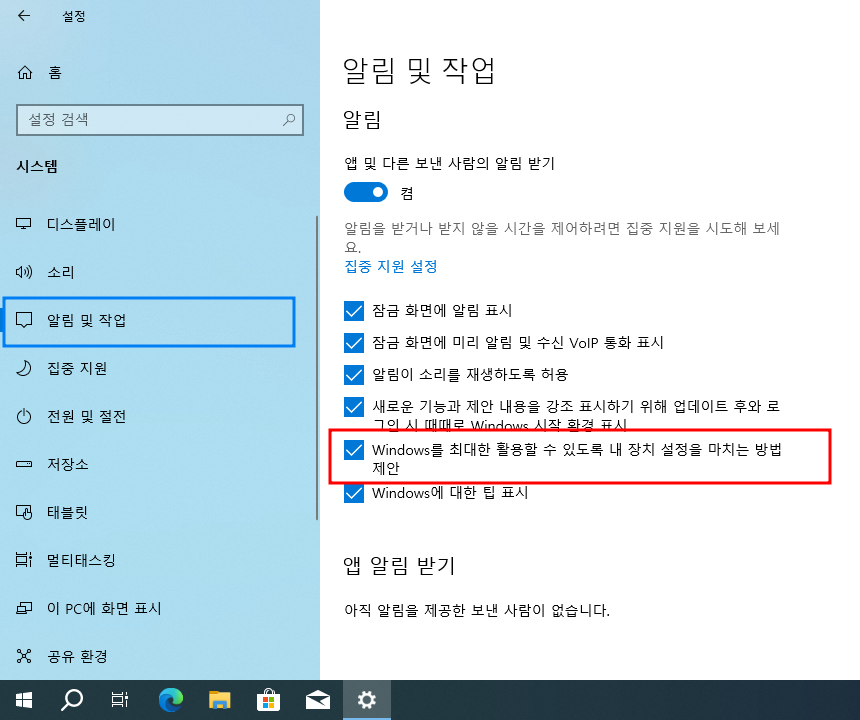Go back using the arrow icon
Screen dimensions: 860x720
[24, 16]
